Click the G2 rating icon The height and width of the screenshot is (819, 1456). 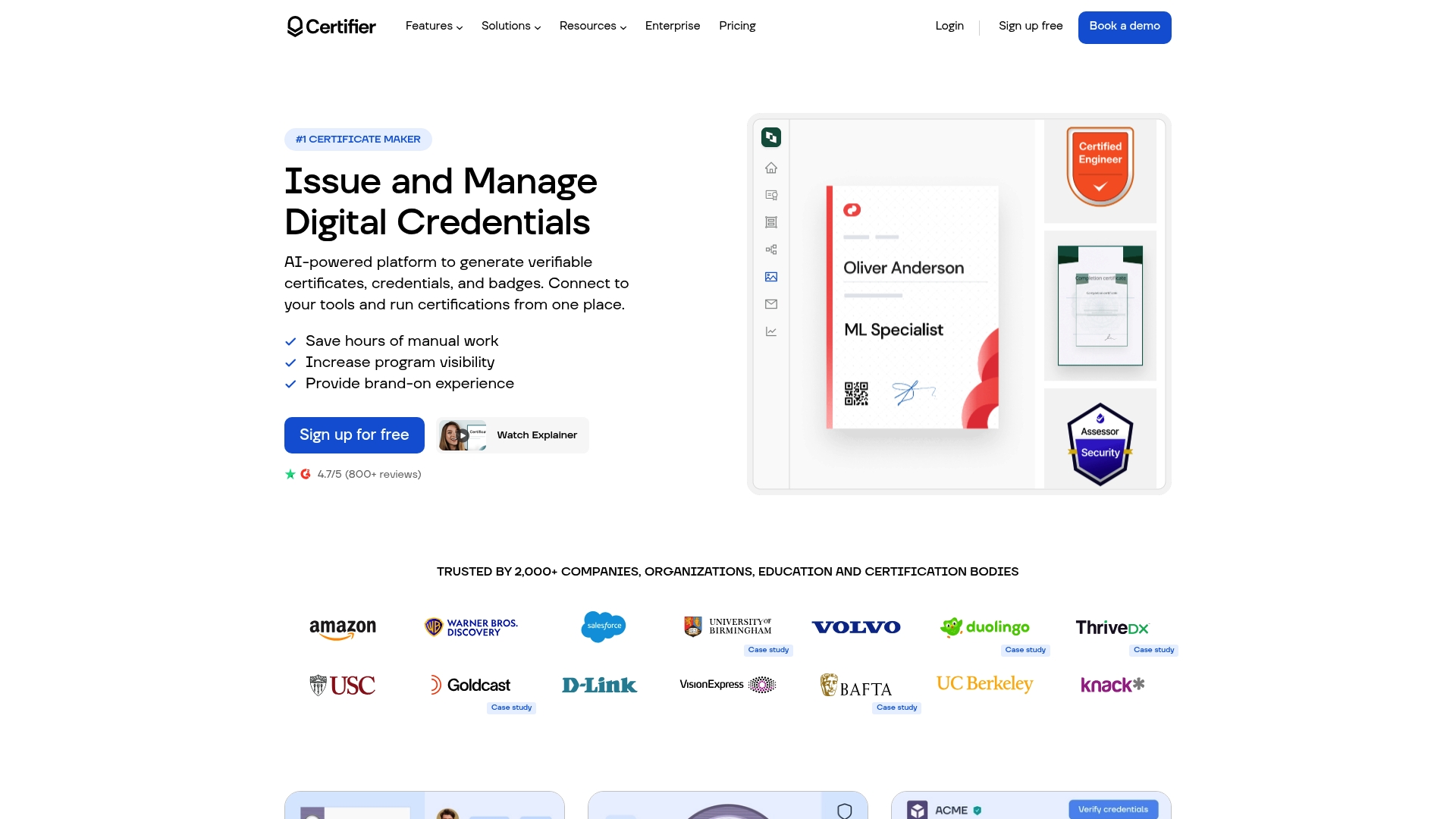tap(306, 474)
